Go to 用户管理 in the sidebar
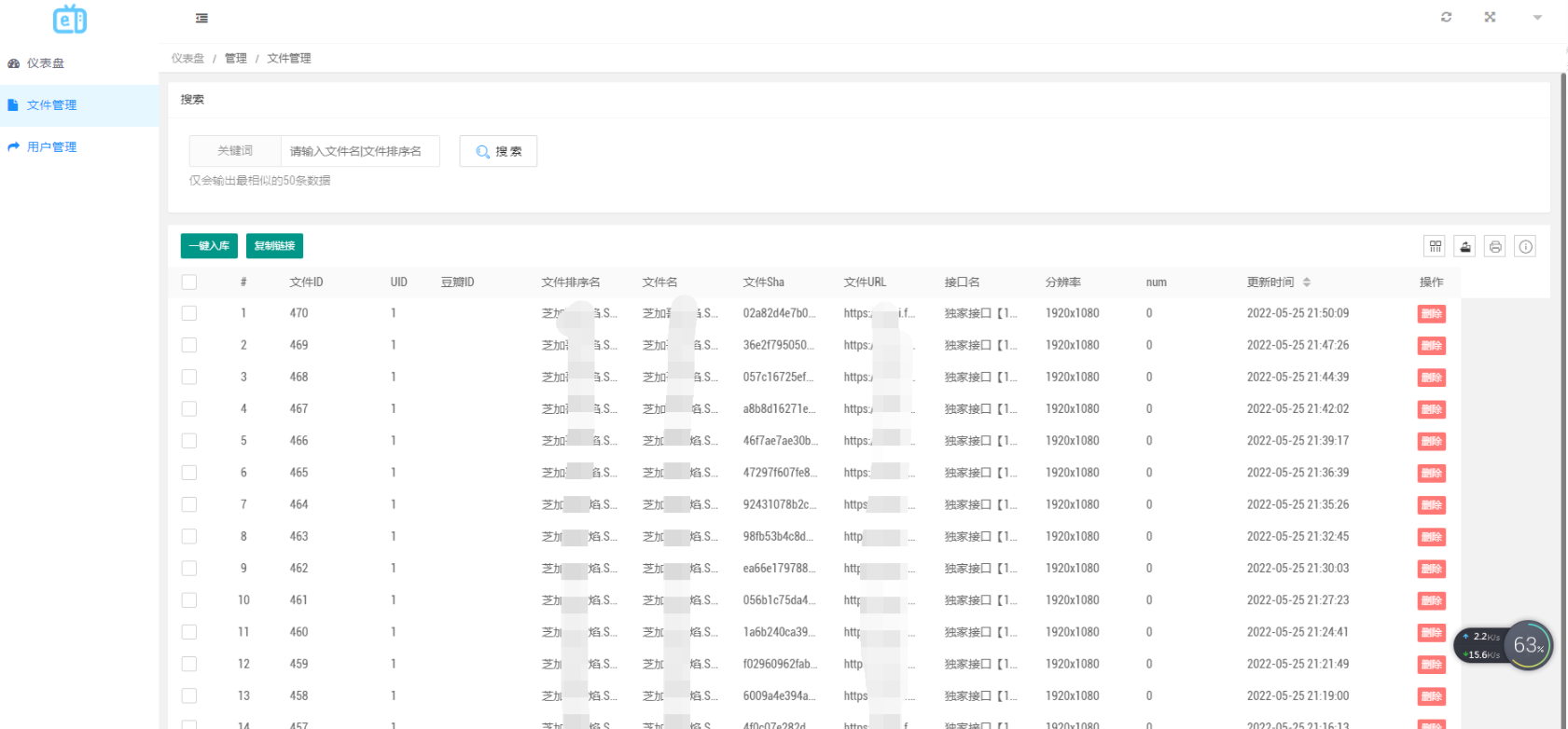1568x729 pixels. [x=52, y=147]
